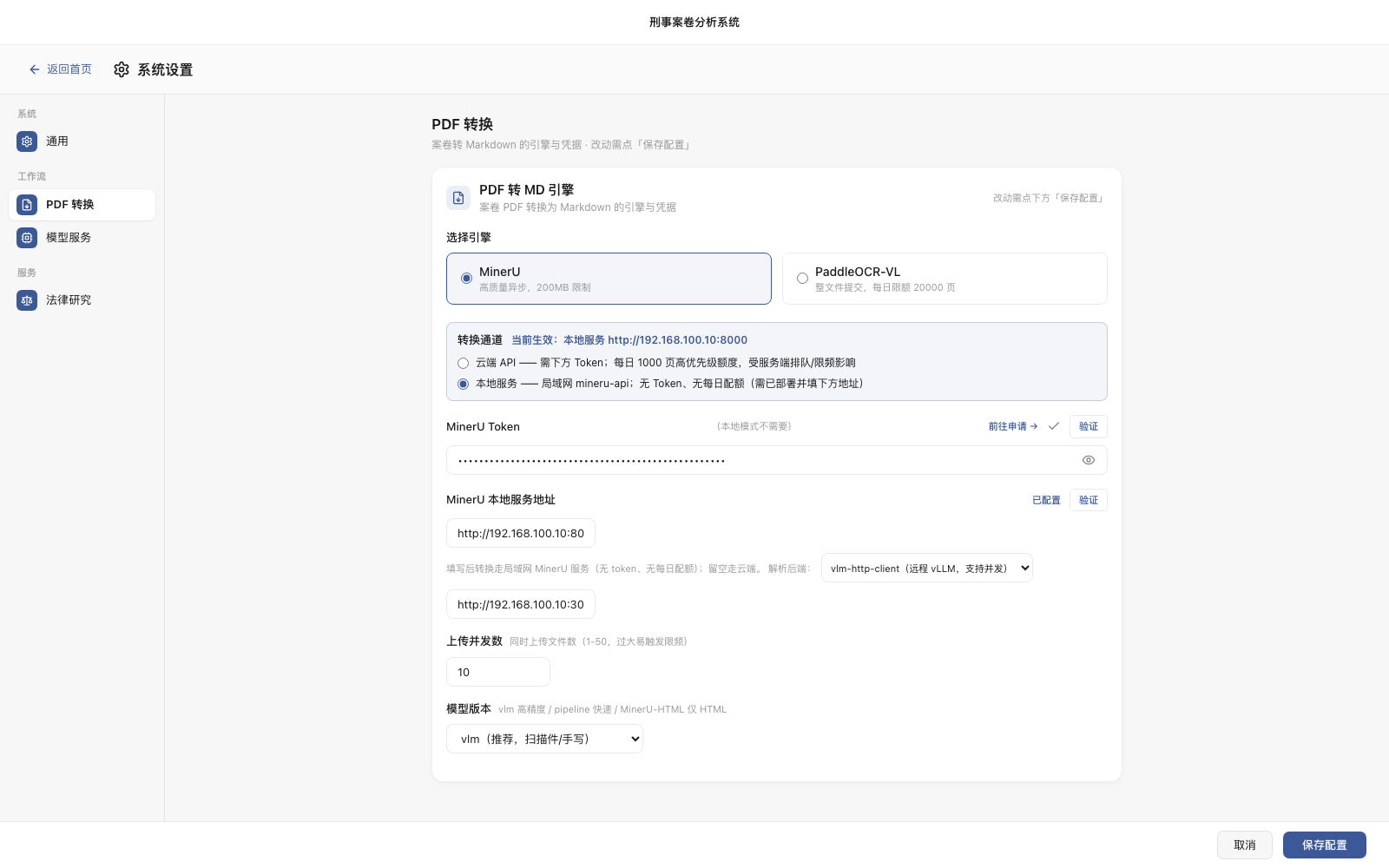This screenshot has height=868, width=1389.
Task: Choose the 本地服务 conversion channel
Action: (x=463, y=384)
